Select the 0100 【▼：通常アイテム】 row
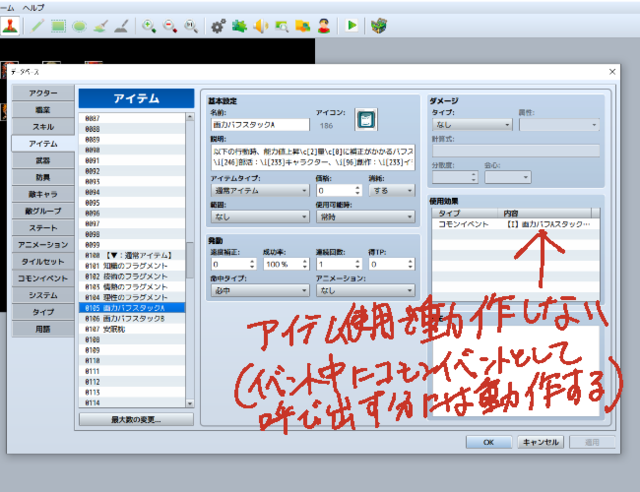640x492 pixels. [132, 255]
